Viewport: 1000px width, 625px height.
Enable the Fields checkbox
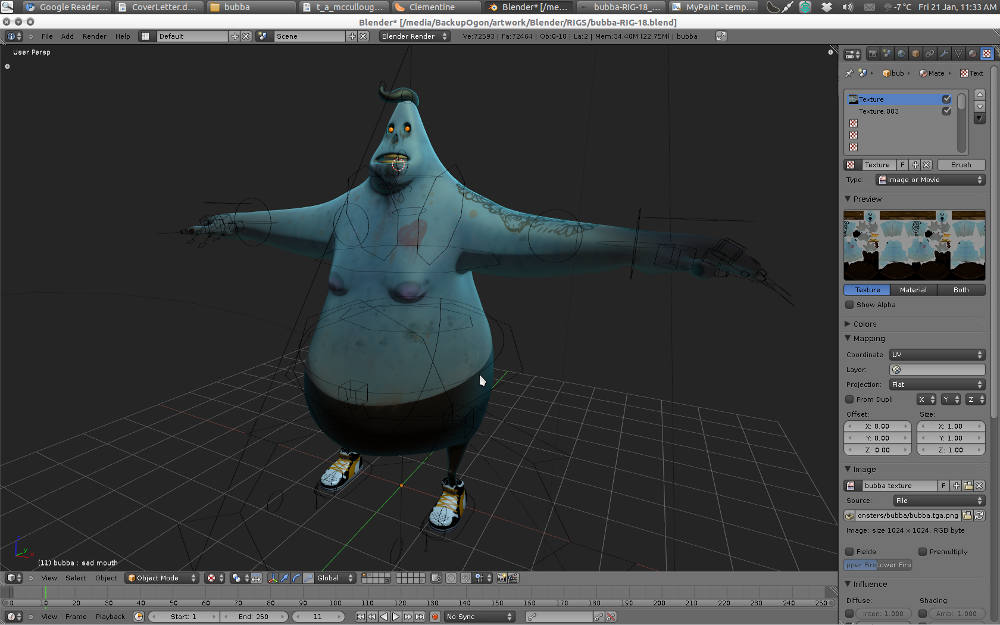pyautogui.click(x=849, y=552)
